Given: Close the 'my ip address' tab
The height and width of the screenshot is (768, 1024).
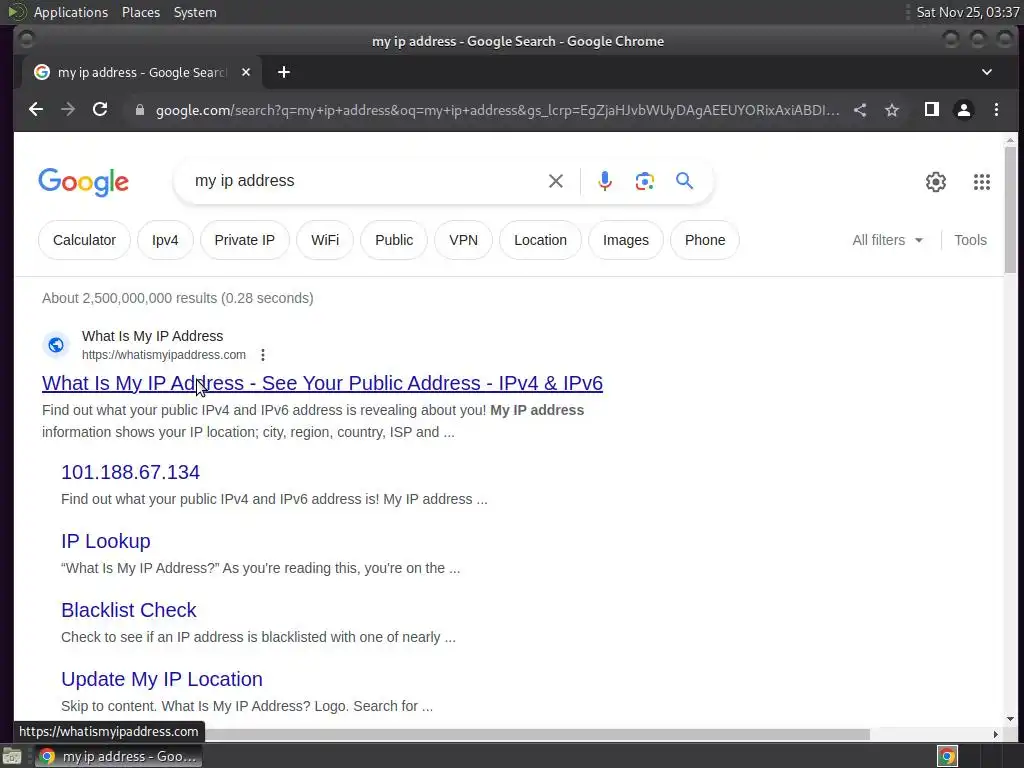Looking at the screenshot, I should click(246, 72).
